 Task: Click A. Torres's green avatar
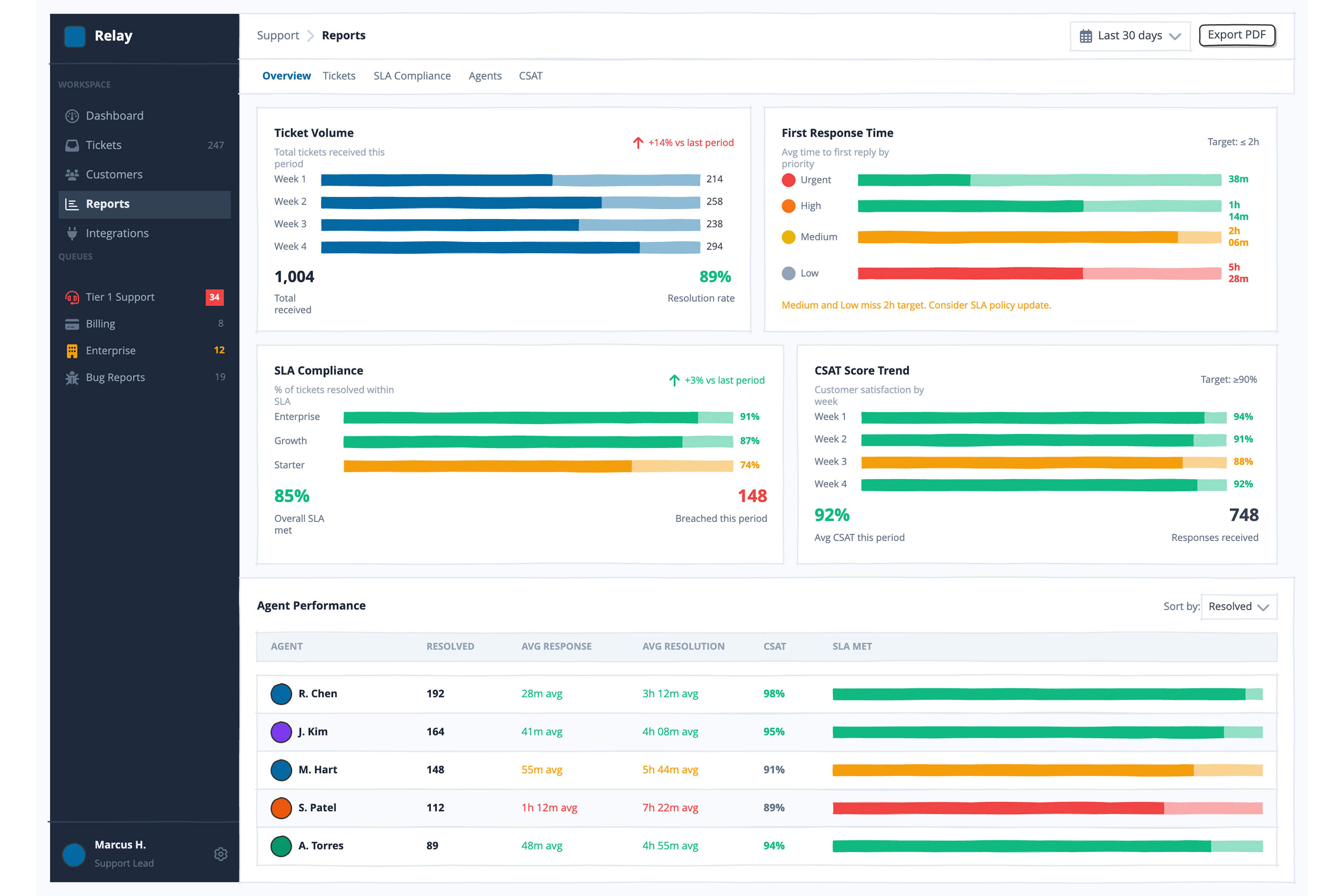280,846
